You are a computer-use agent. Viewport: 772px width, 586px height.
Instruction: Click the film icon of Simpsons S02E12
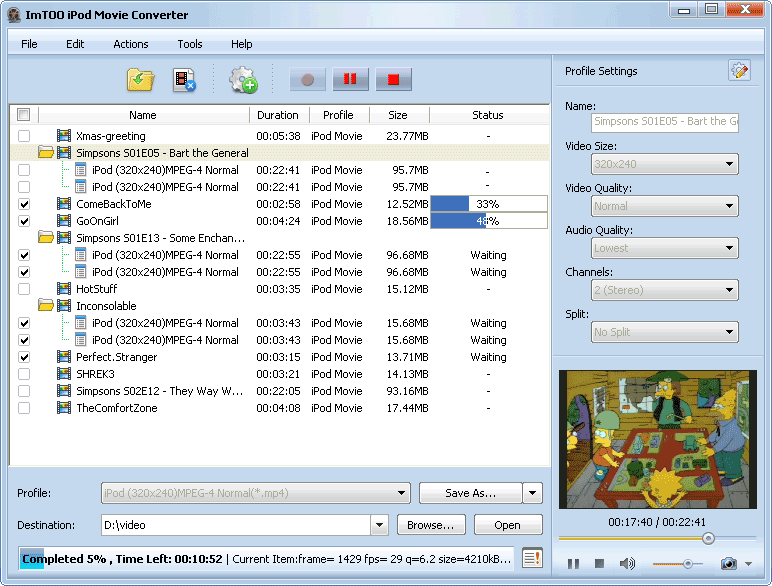(64, 391)
